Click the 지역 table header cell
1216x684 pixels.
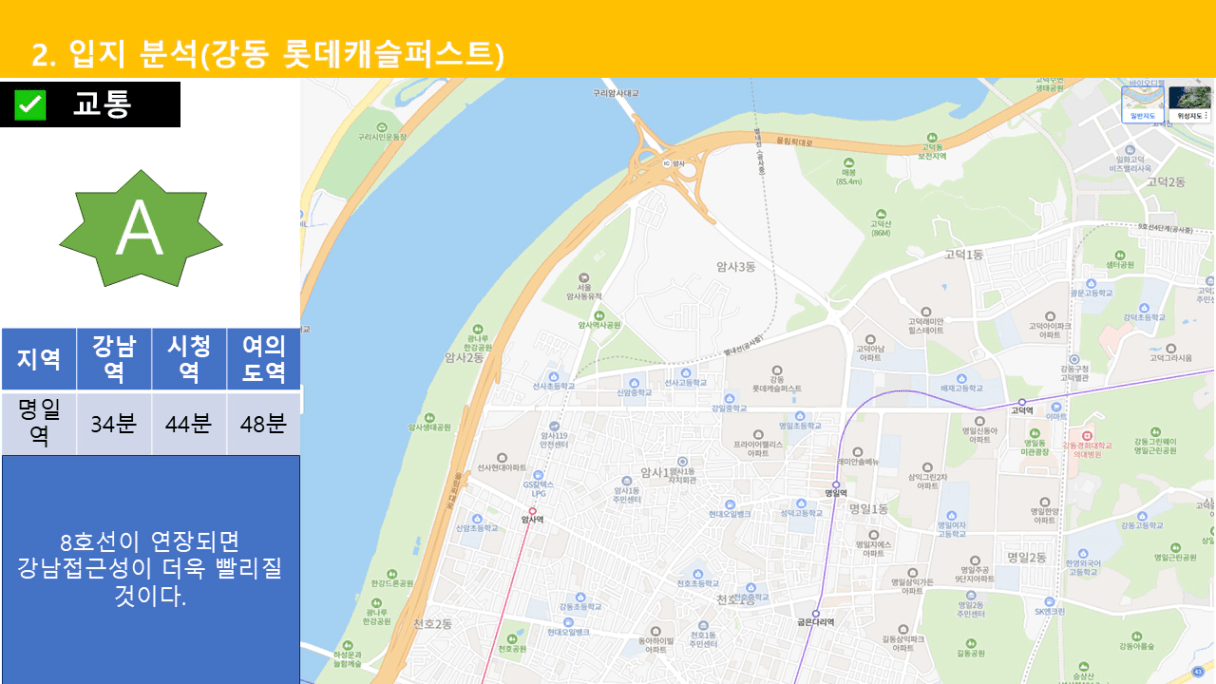(x=39, y=359)
